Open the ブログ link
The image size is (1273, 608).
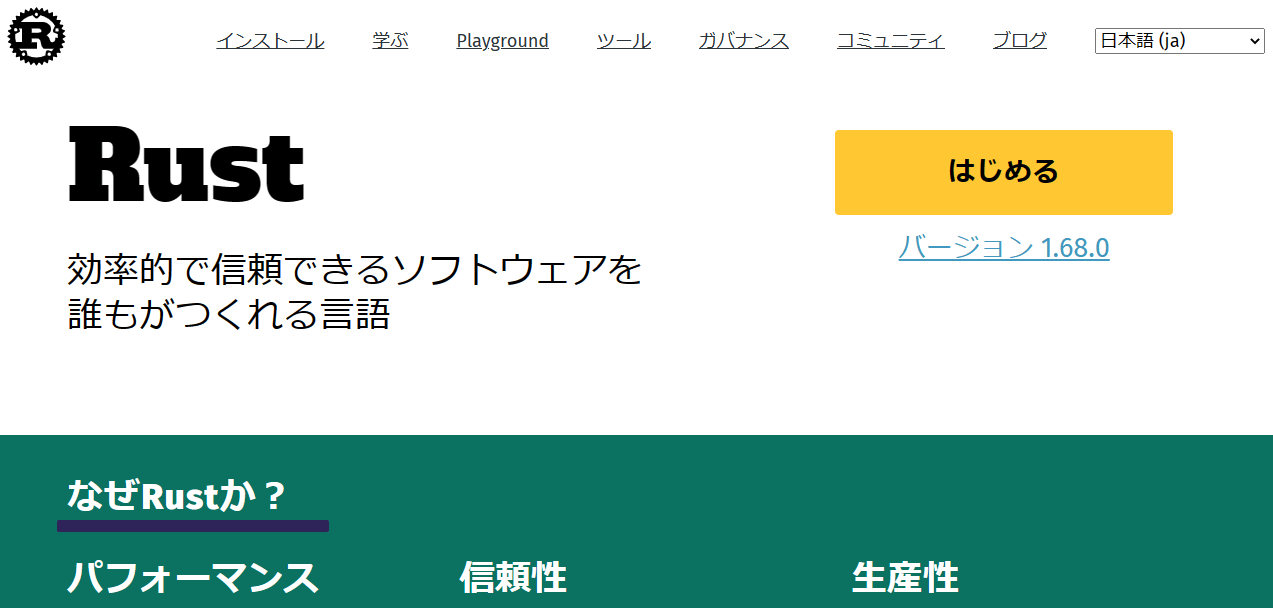point(1019,41)
